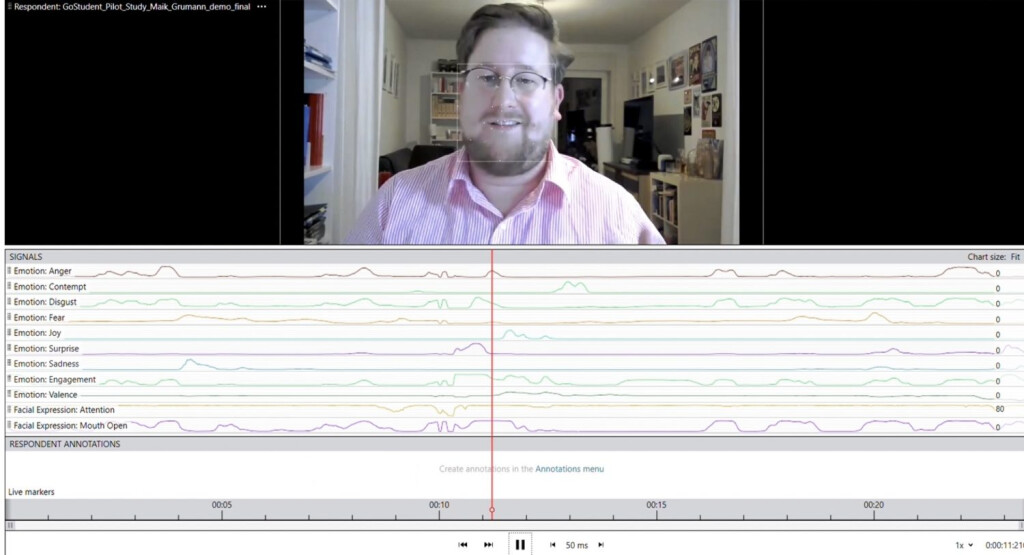
Task: Pause the video playback
Action: (520, 545)
